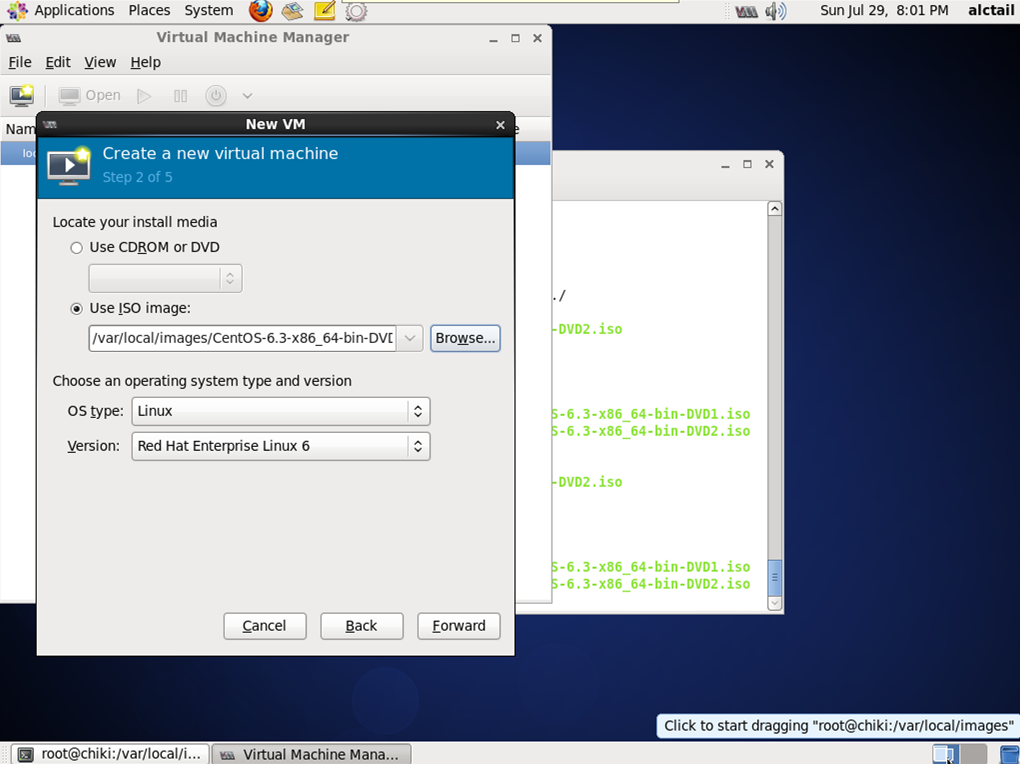Open the Places menu

coord(149,10)
